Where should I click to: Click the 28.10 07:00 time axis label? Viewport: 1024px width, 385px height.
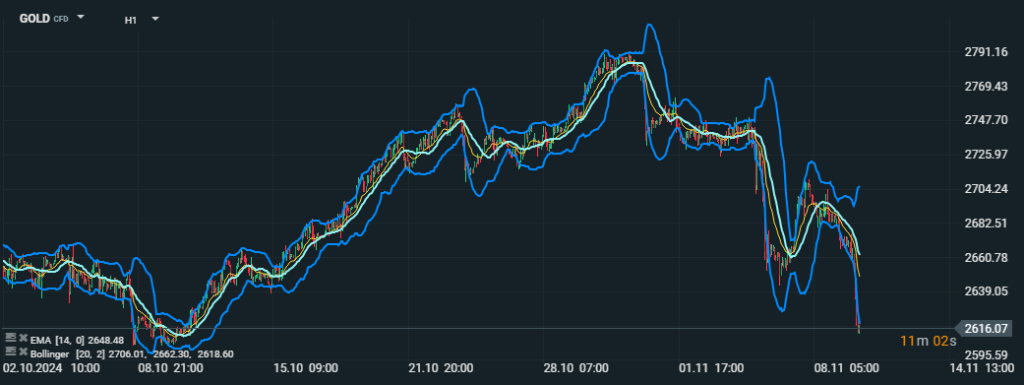point(575,368)
